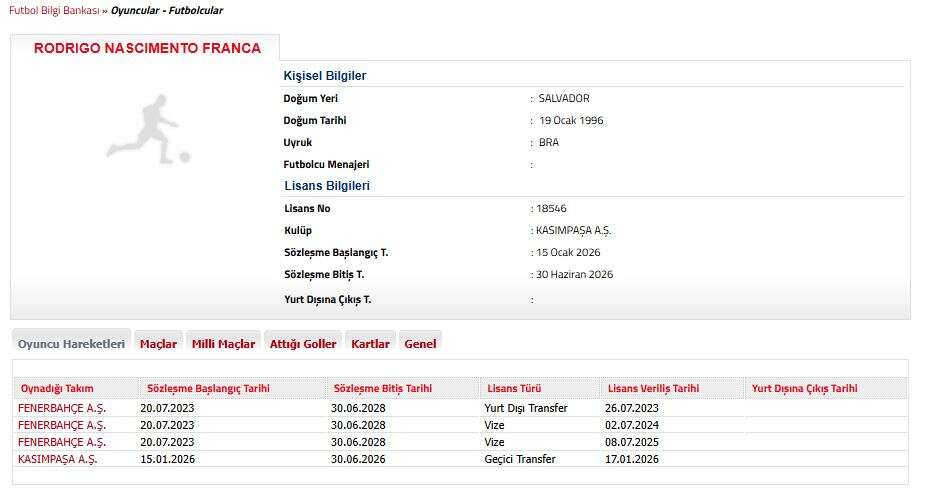Image resolution: width=930 pixels, height=502 pixels.
Task: Click the license date 26.07.2023 cell
Action: [x=632, y=408]
